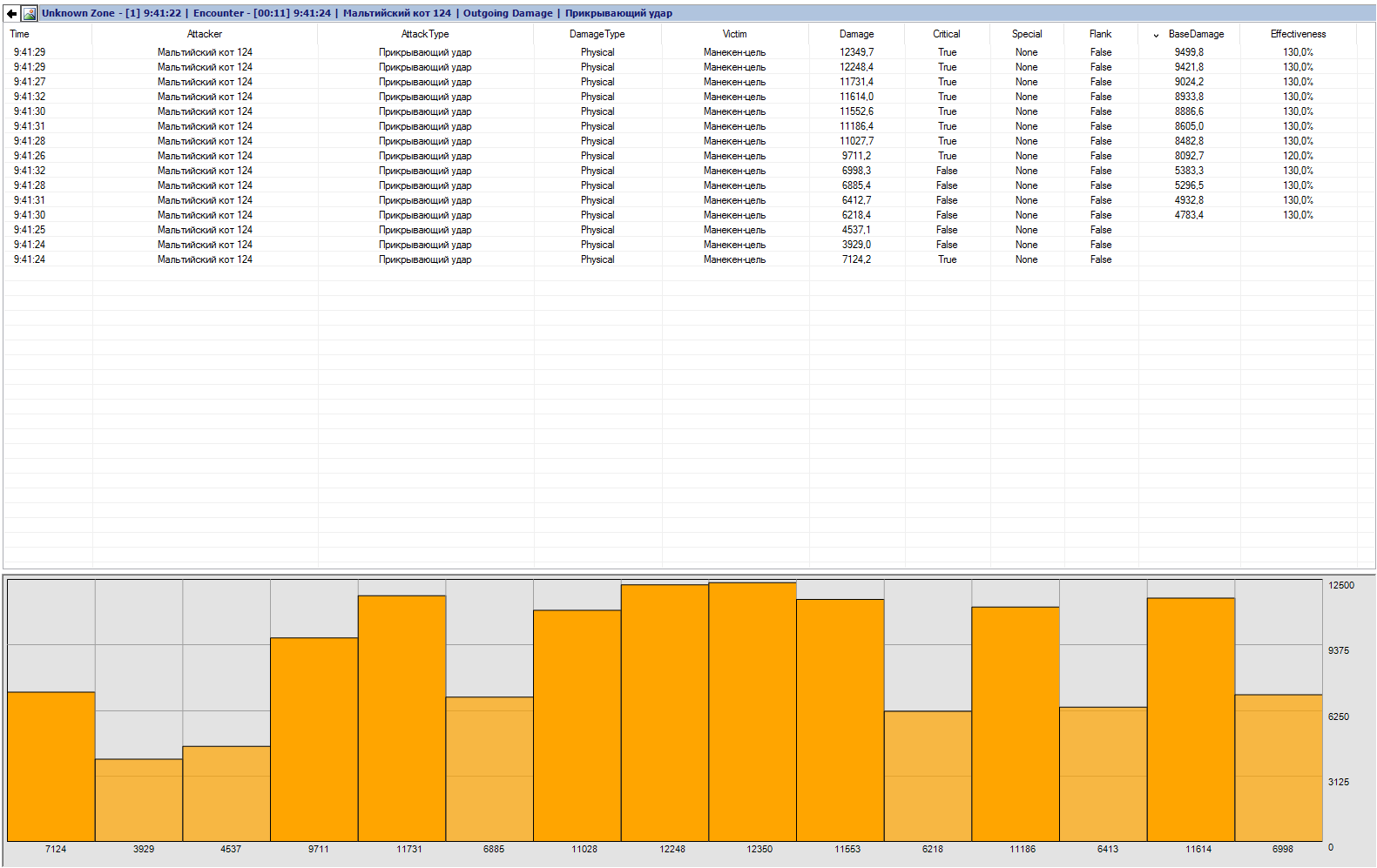Sort table by the Attacker column header
This screenshot has width=1377, height=868.
click(x=205, y=34)
